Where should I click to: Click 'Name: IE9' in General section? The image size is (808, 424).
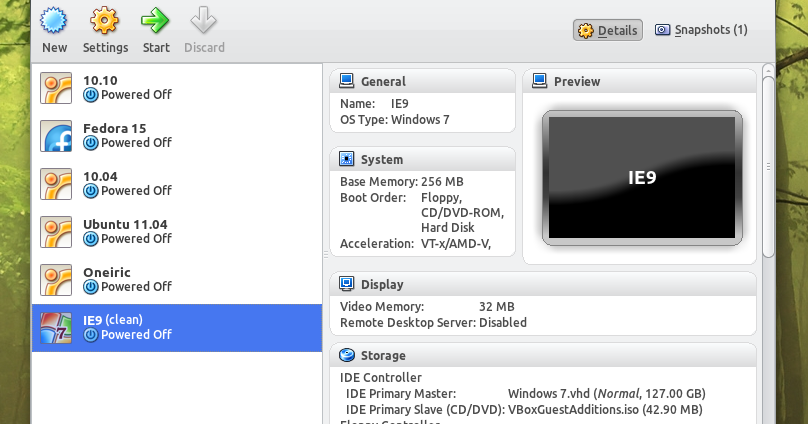374,104
